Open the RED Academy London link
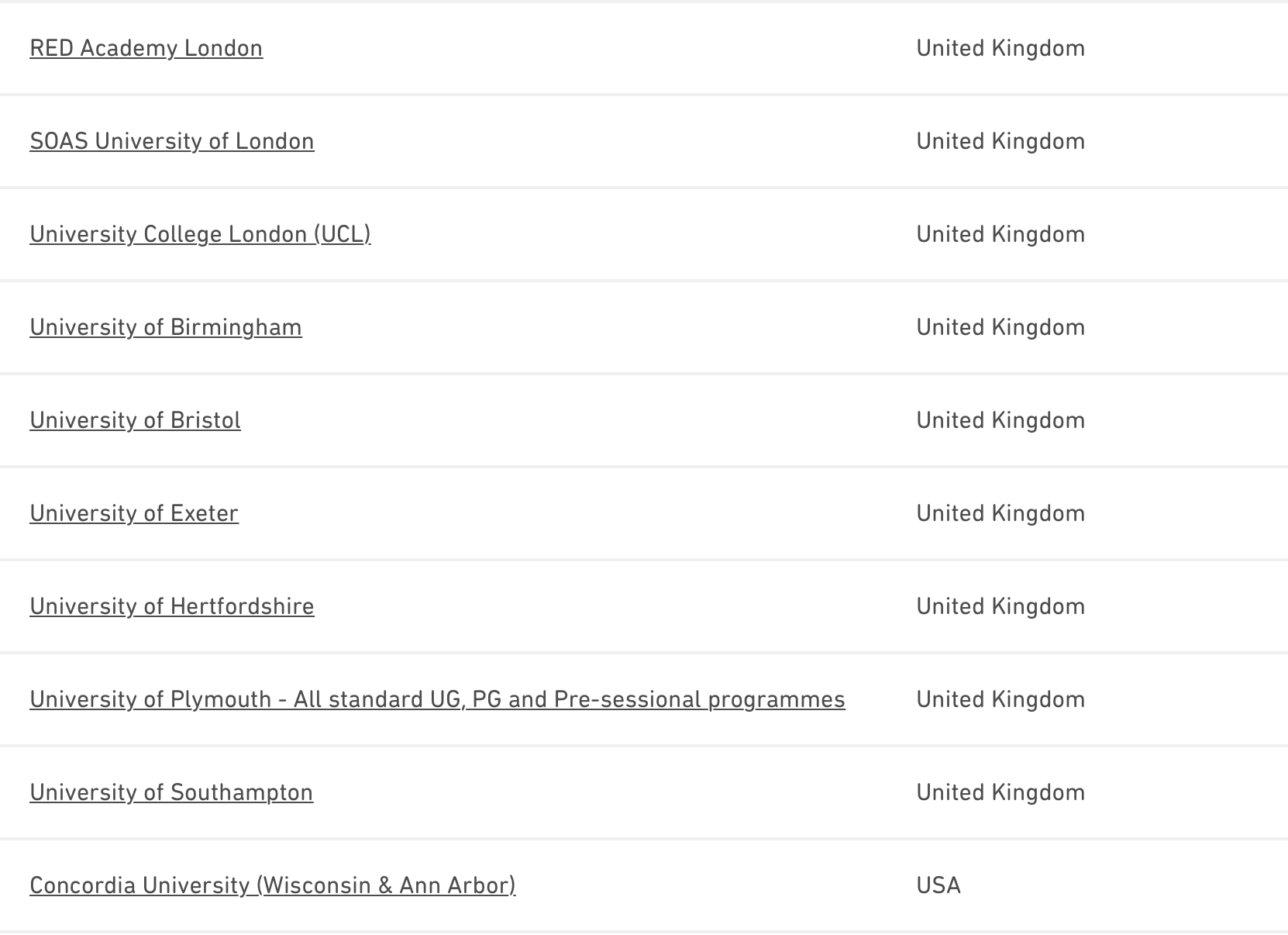The image size is (1288, 935). point(146,48)
